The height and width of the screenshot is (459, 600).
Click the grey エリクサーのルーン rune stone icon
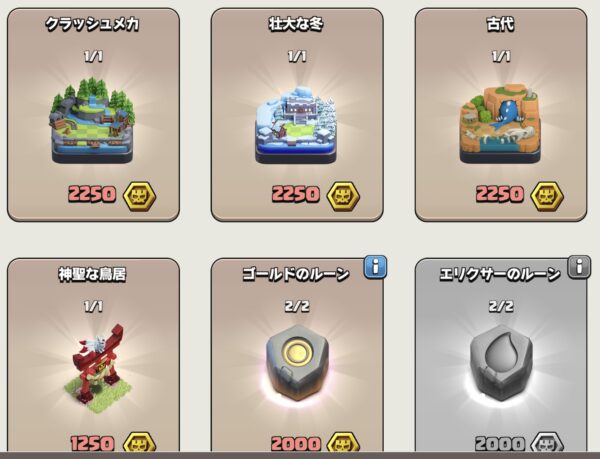(x=501, y=363)
